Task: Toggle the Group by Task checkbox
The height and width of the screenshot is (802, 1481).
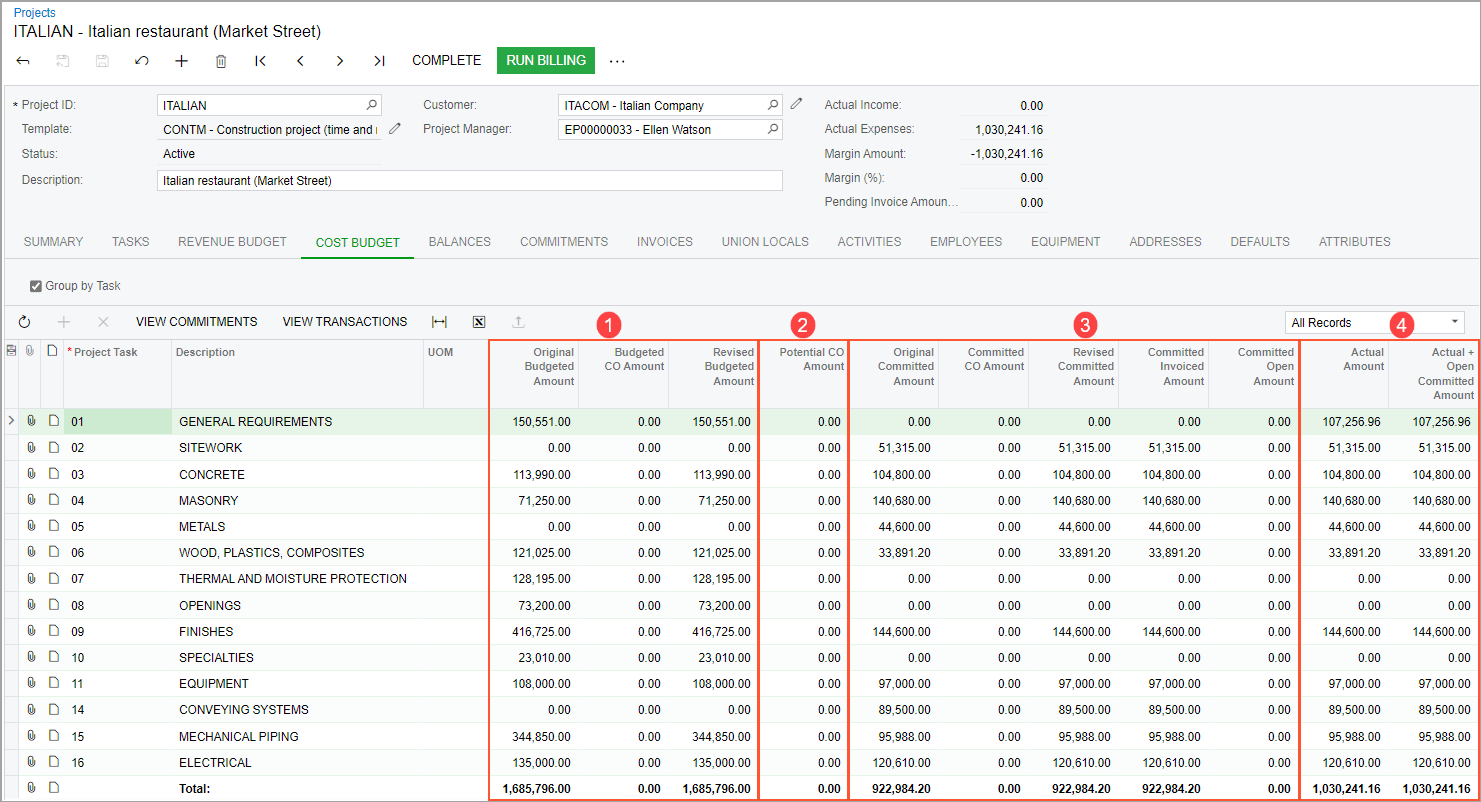Action: point(36,286)
